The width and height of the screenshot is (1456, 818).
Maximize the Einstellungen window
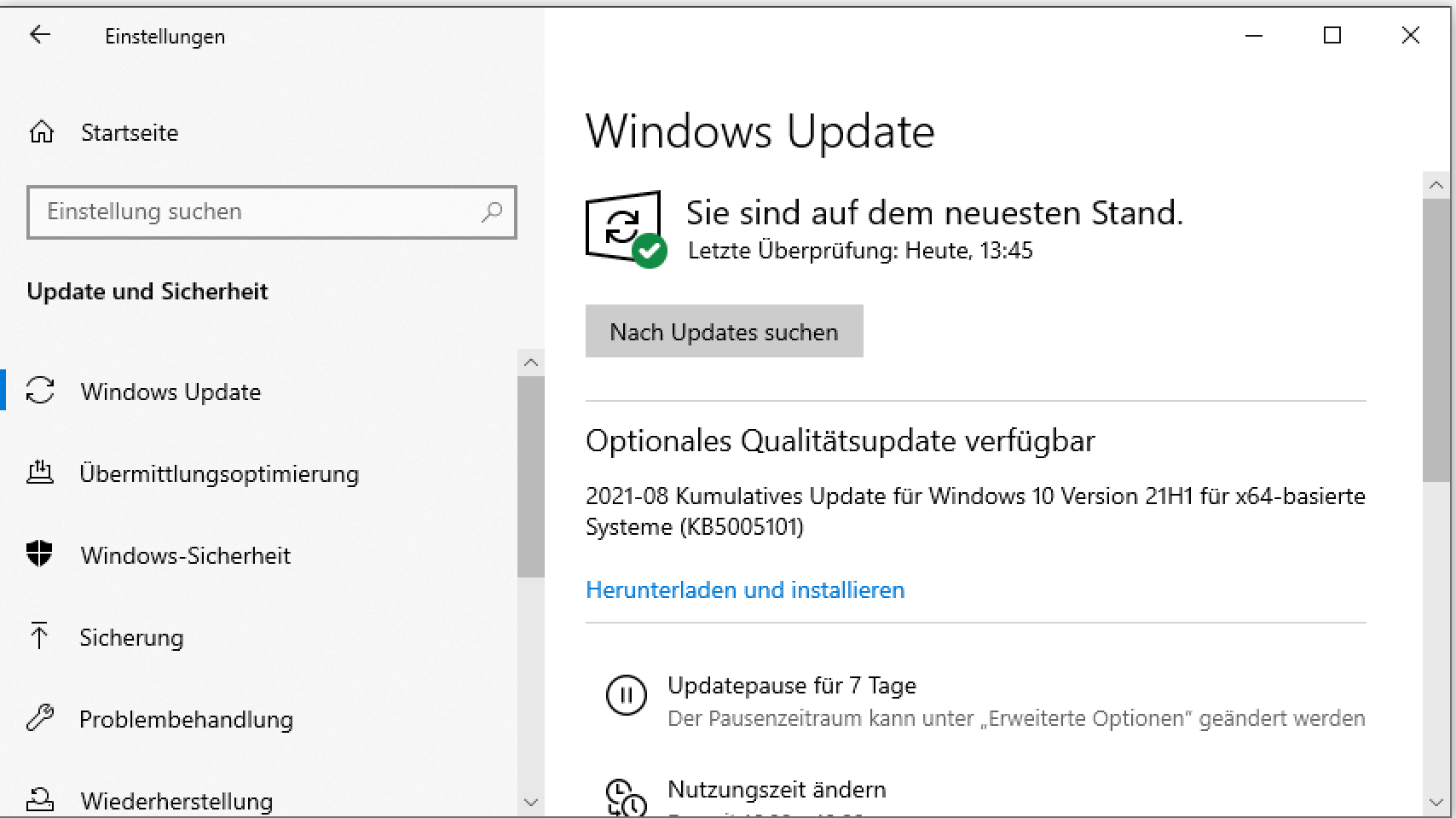pyautogui.click(x=1332, y=35)
